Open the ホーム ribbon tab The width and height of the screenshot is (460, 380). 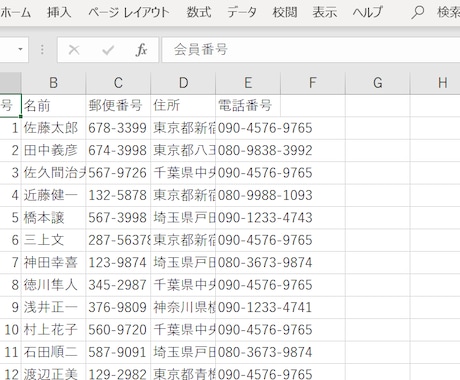point(15,13)
